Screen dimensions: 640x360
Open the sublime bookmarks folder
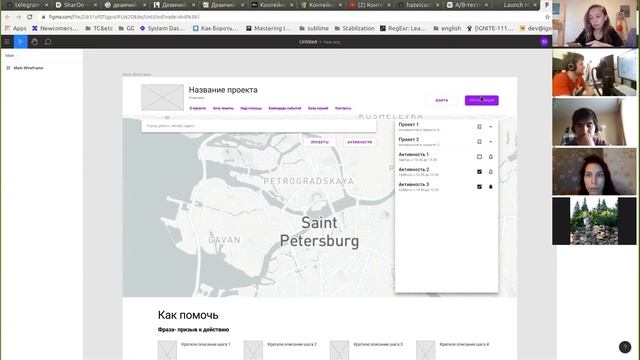pos(313,28)
